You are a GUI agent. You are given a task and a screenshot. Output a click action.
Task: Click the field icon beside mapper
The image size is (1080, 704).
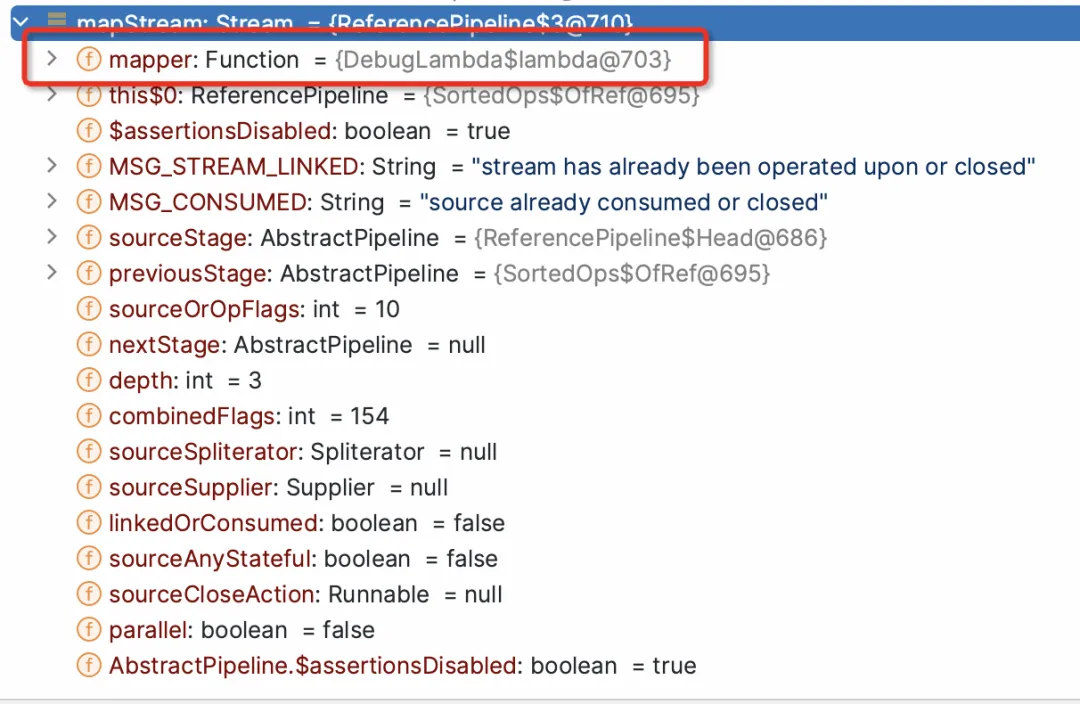89,59
